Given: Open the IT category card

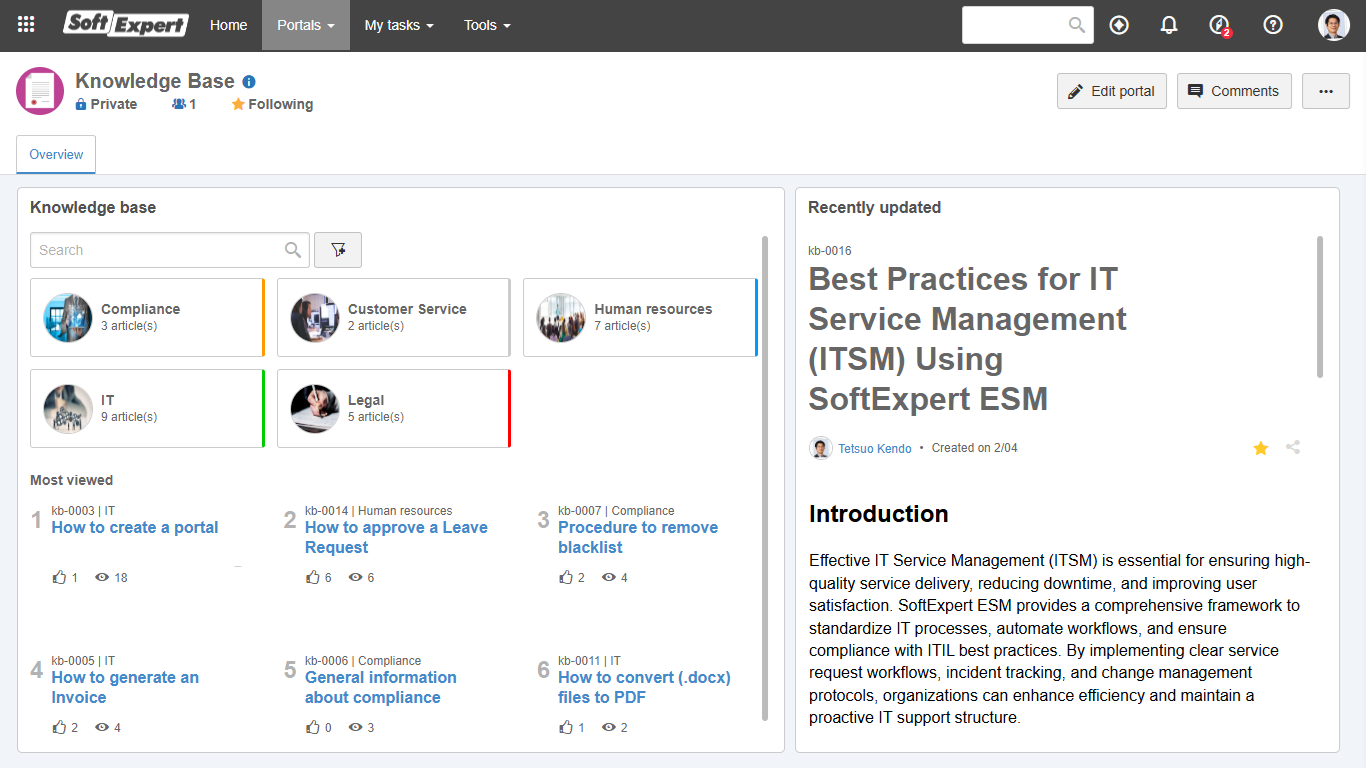Looking at the screenshot, I should click(148, 408).
